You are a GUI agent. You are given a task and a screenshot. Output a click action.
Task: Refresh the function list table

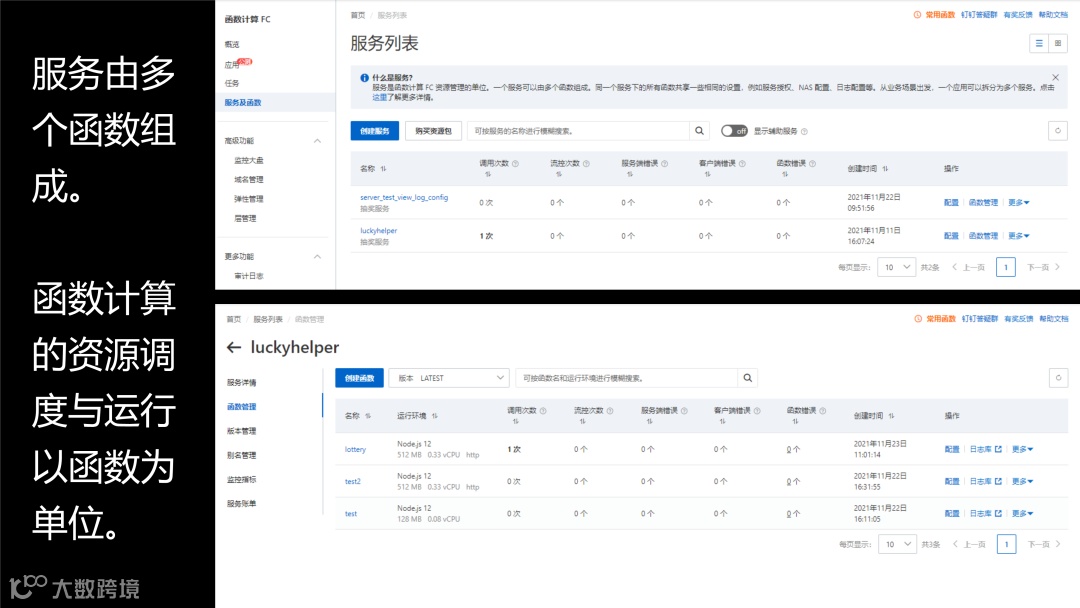pos(1058,378)
